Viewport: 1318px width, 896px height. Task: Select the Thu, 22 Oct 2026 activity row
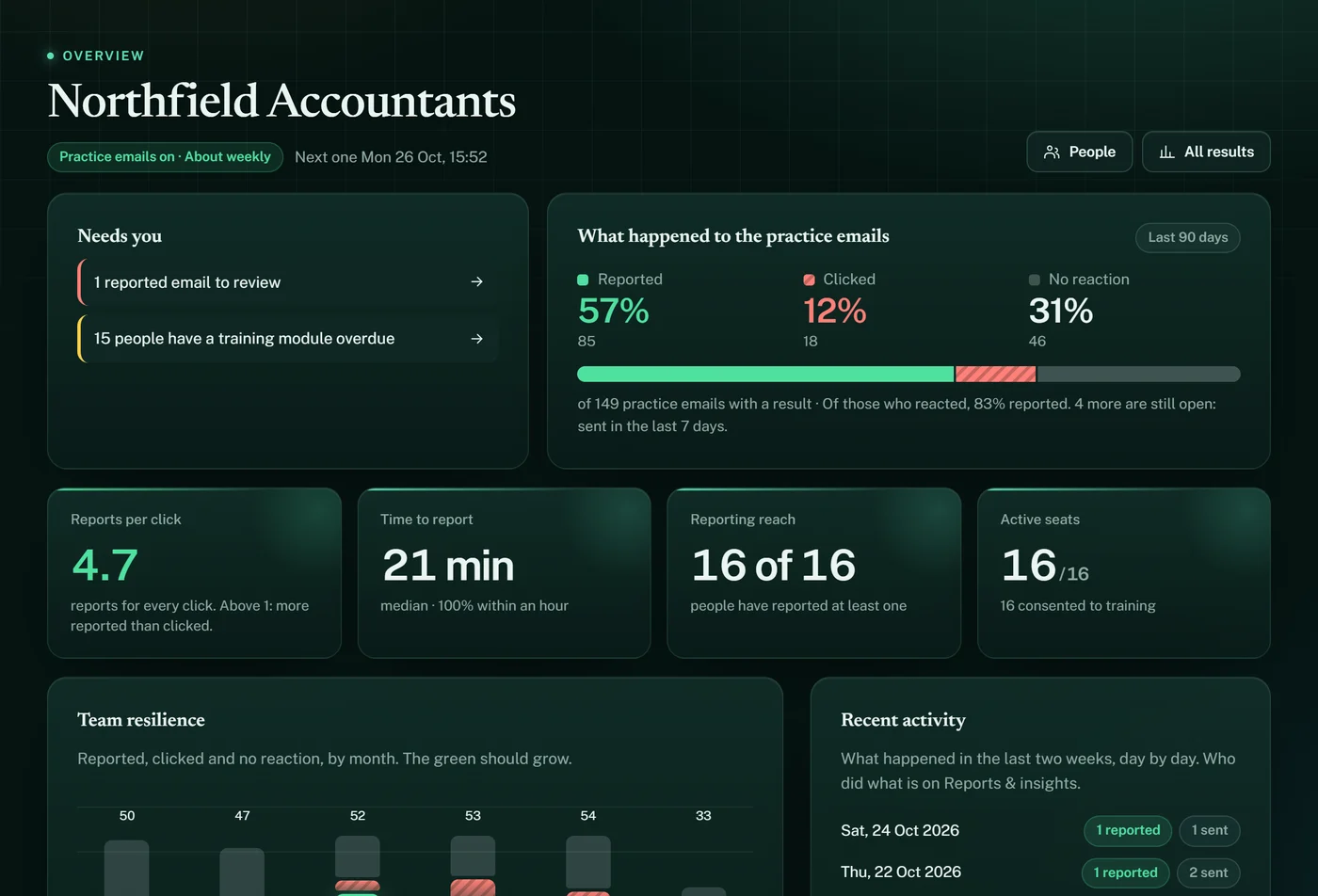pos(1040,872)
